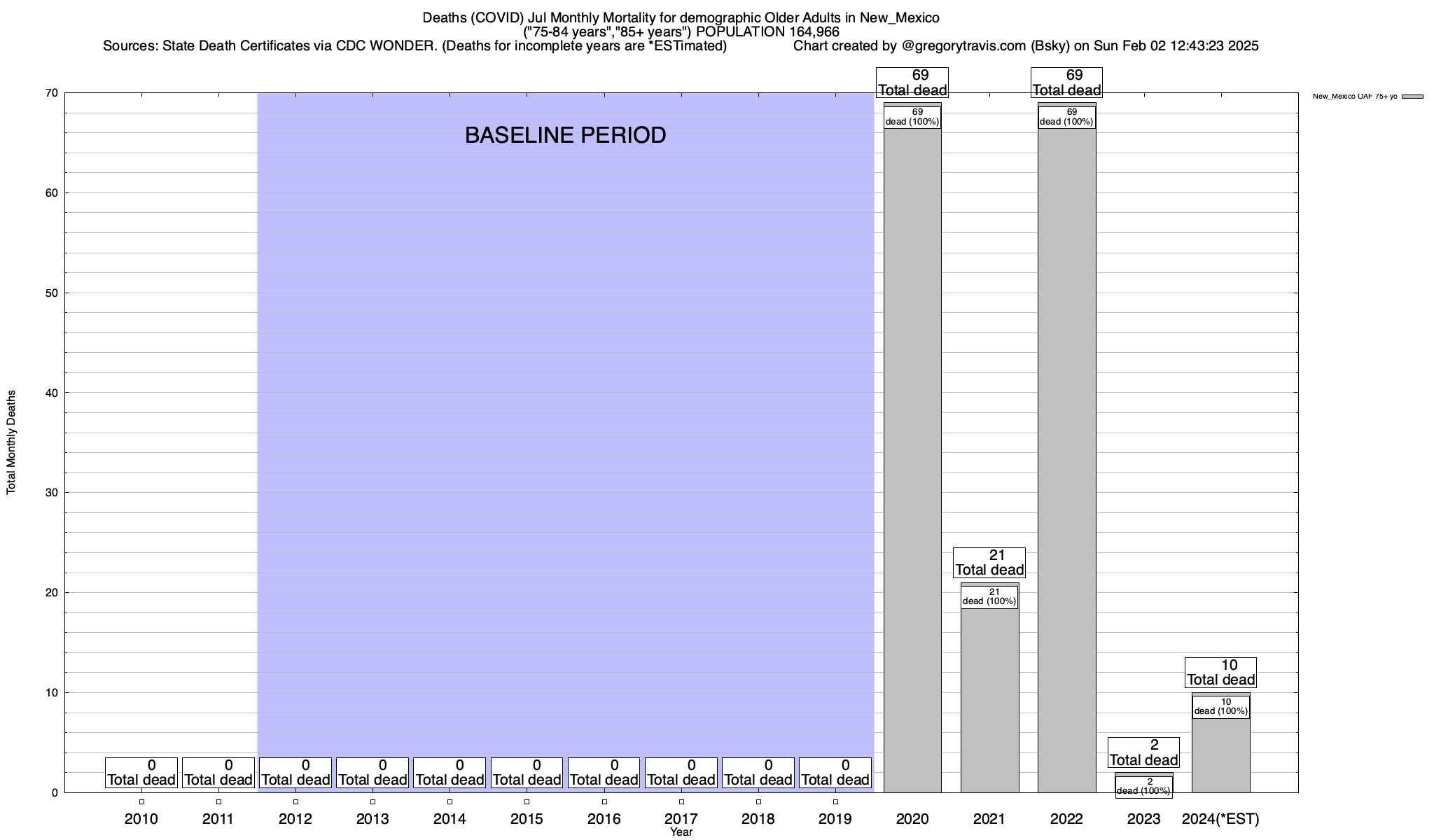Click the 2015 zero Total dead box

pyautogui.click(x=527, y=773)
